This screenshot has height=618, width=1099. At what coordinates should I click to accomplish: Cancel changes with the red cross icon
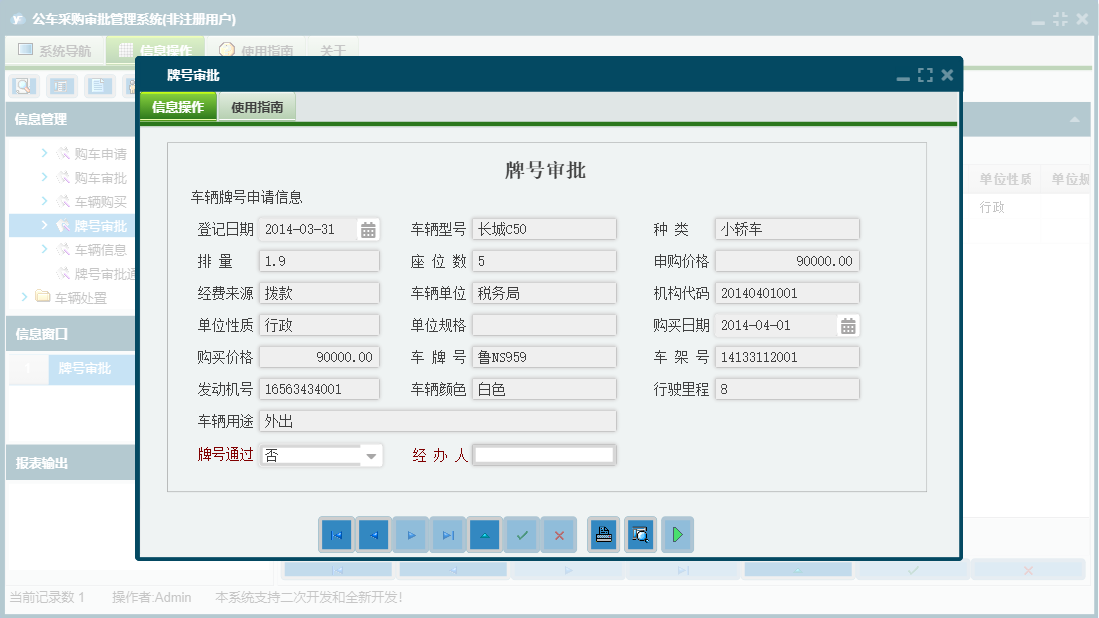coord(559,534)
